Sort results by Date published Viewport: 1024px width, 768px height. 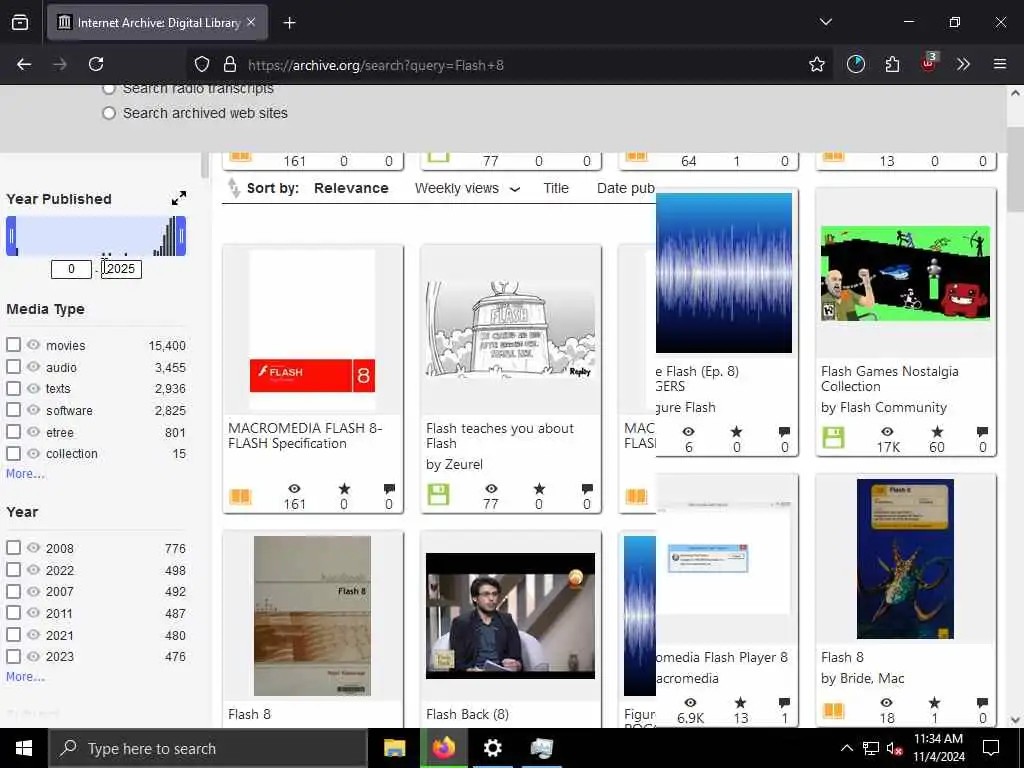626,188
